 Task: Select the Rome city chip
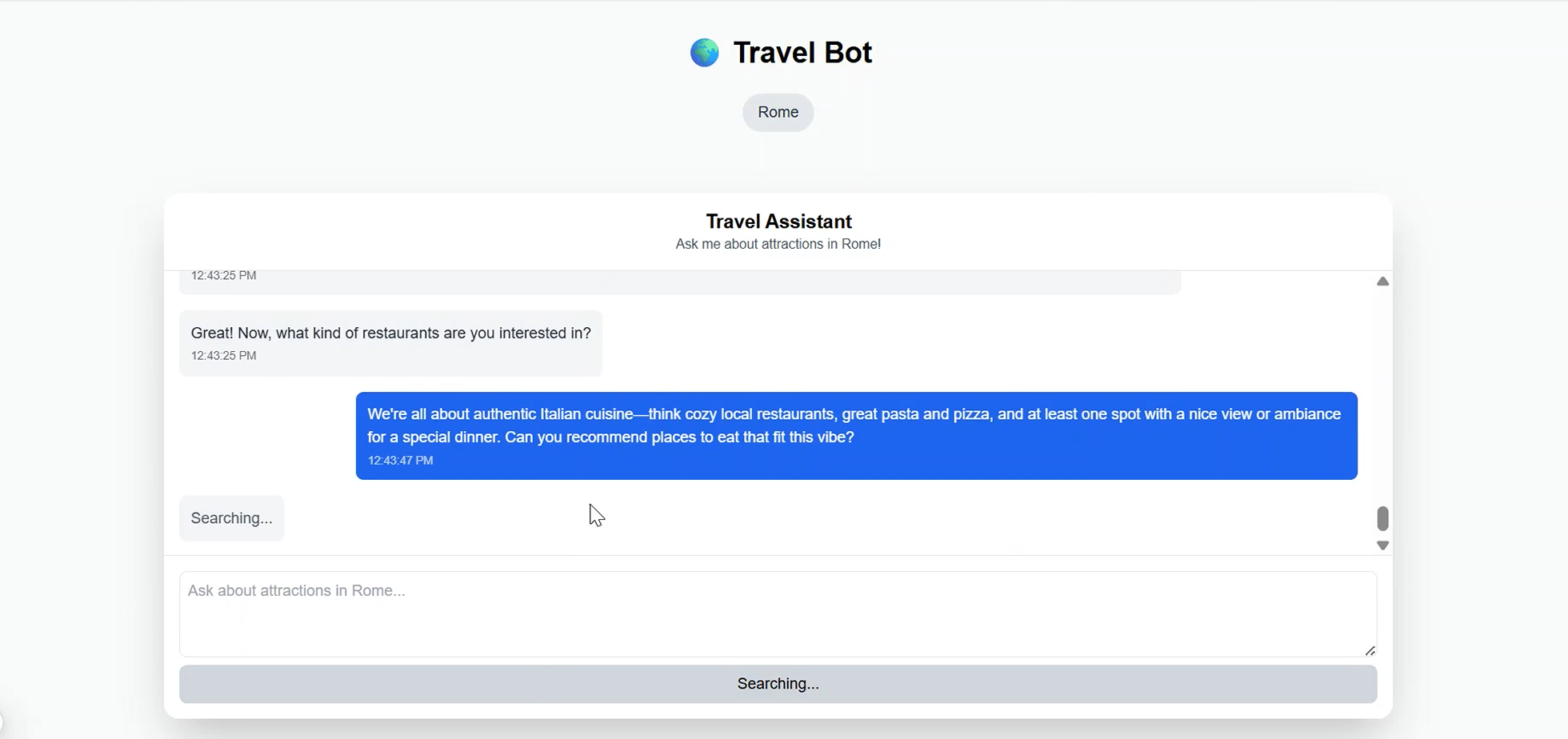pos(778,113)
